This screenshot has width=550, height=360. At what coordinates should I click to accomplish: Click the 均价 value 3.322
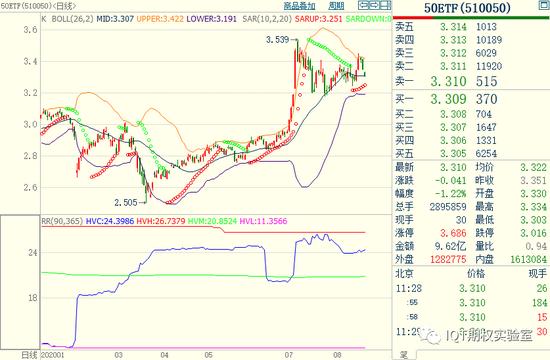click(533, 167)
